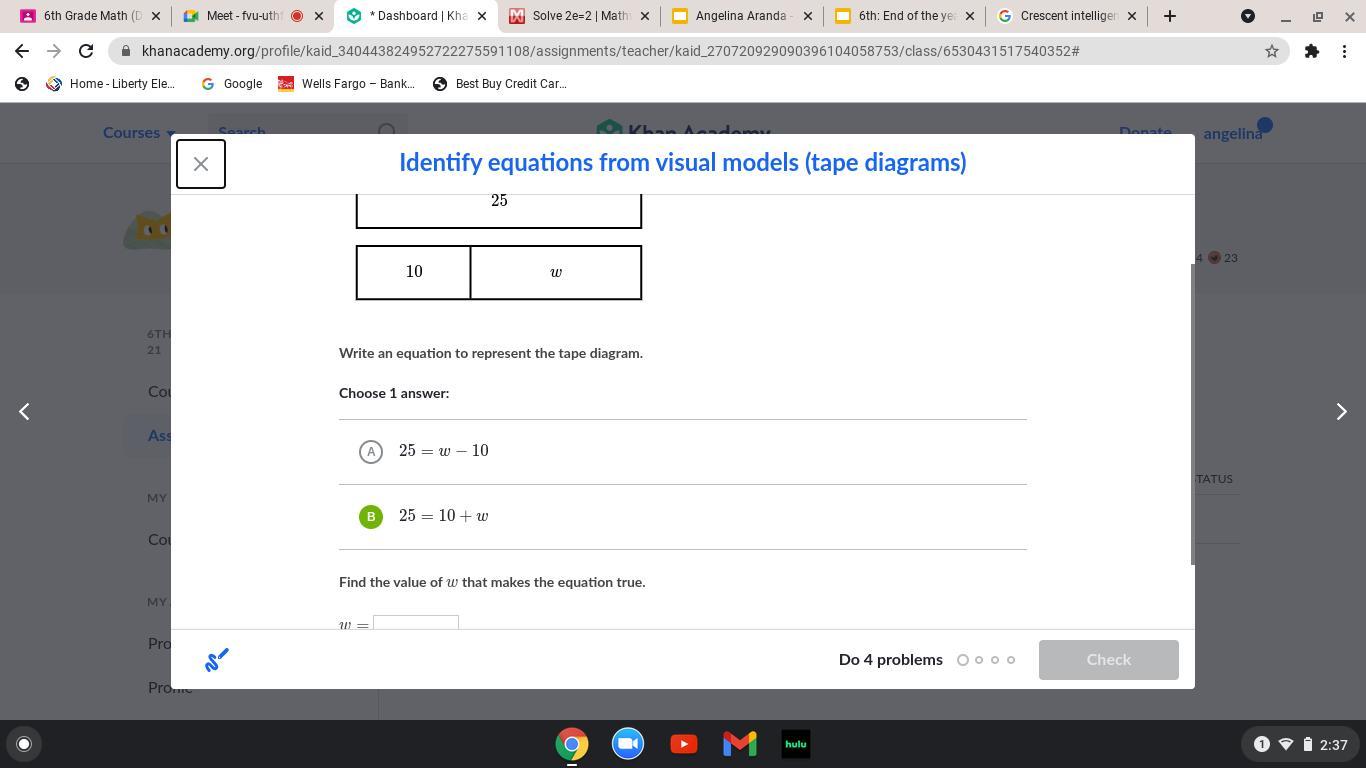Open the system status tray clock

point(1334,744)
